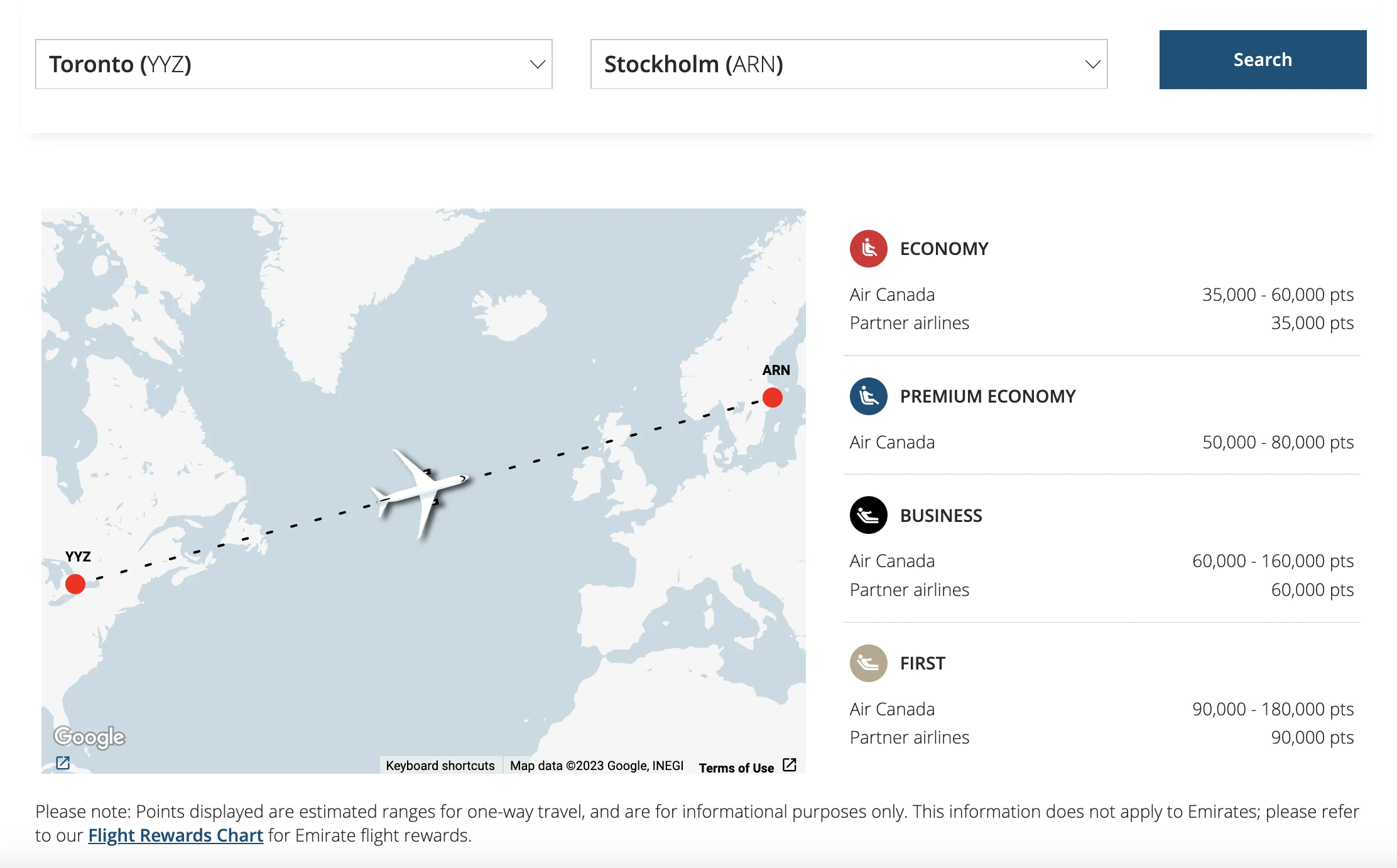This screenshot has height=868, width=1397.
Task: Click the Business class seat icon
Action: tap(868, 515)
